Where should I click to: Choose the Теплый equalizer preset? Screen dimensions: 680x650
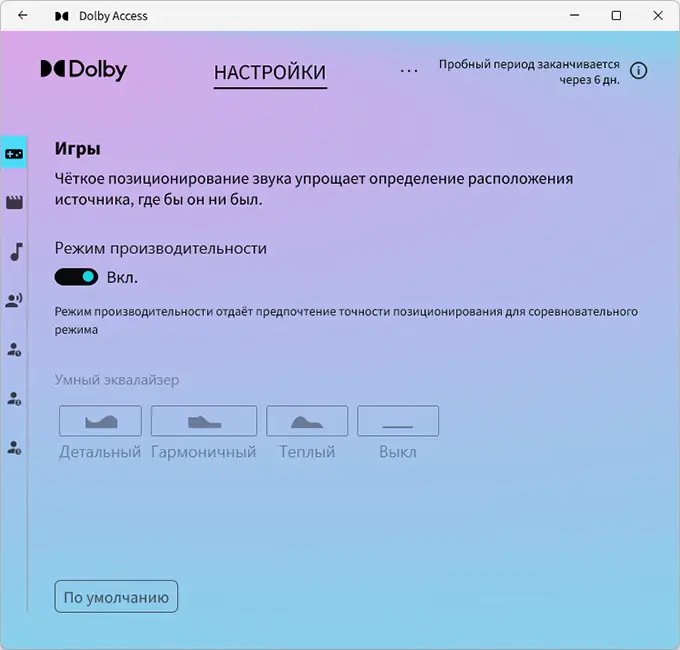click(307, 421)
